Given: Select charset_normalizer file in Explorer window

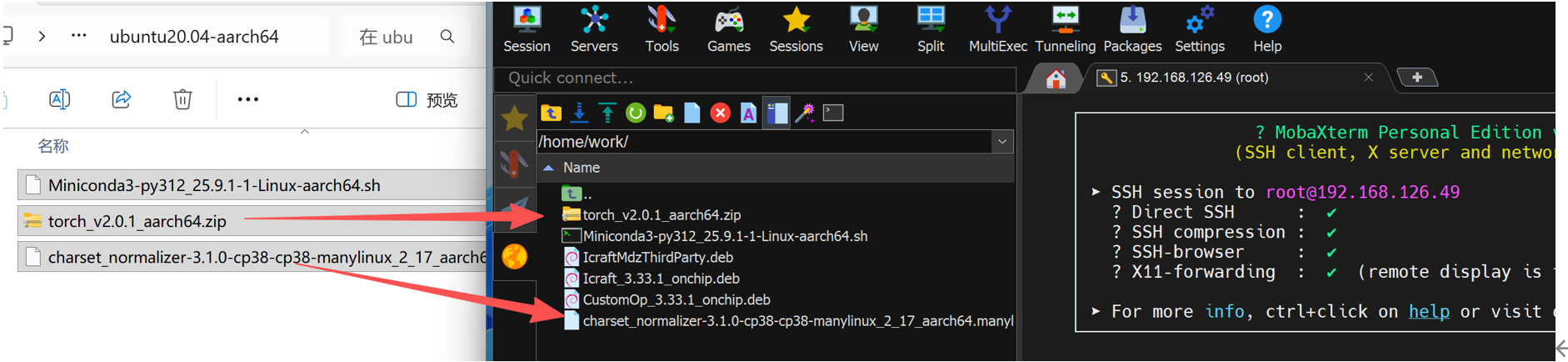Looking at the screenshot, I should [252, 257].
